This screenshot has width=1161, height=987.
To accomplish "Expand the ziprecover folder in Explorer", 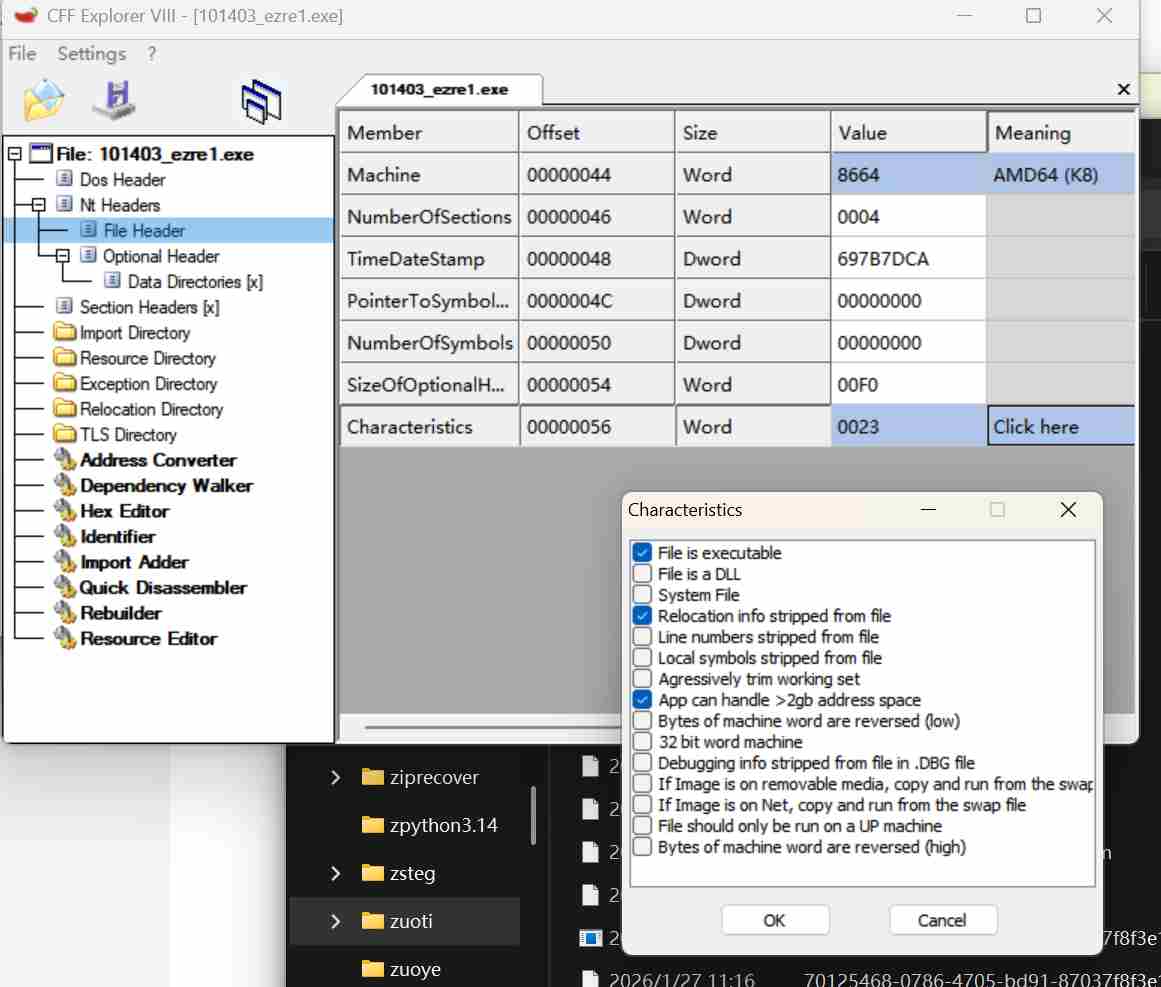I will pos(335,777).
